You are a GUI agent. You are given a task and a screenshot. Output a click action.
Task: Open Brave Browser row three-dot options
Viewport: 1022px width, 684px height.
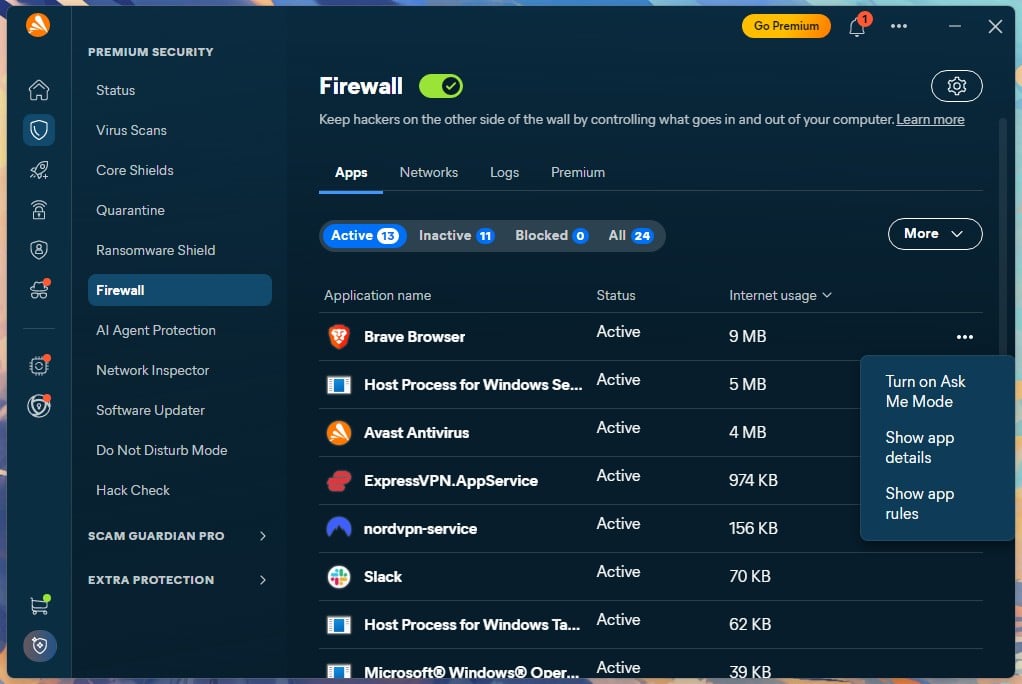(x=965, y=336)
